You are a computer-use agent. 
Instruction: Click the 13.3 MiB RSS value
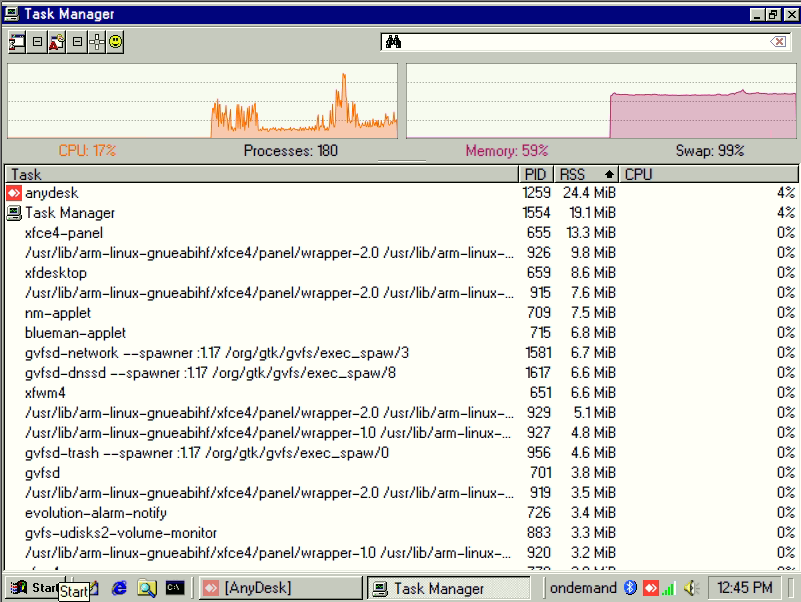(591, 233)
